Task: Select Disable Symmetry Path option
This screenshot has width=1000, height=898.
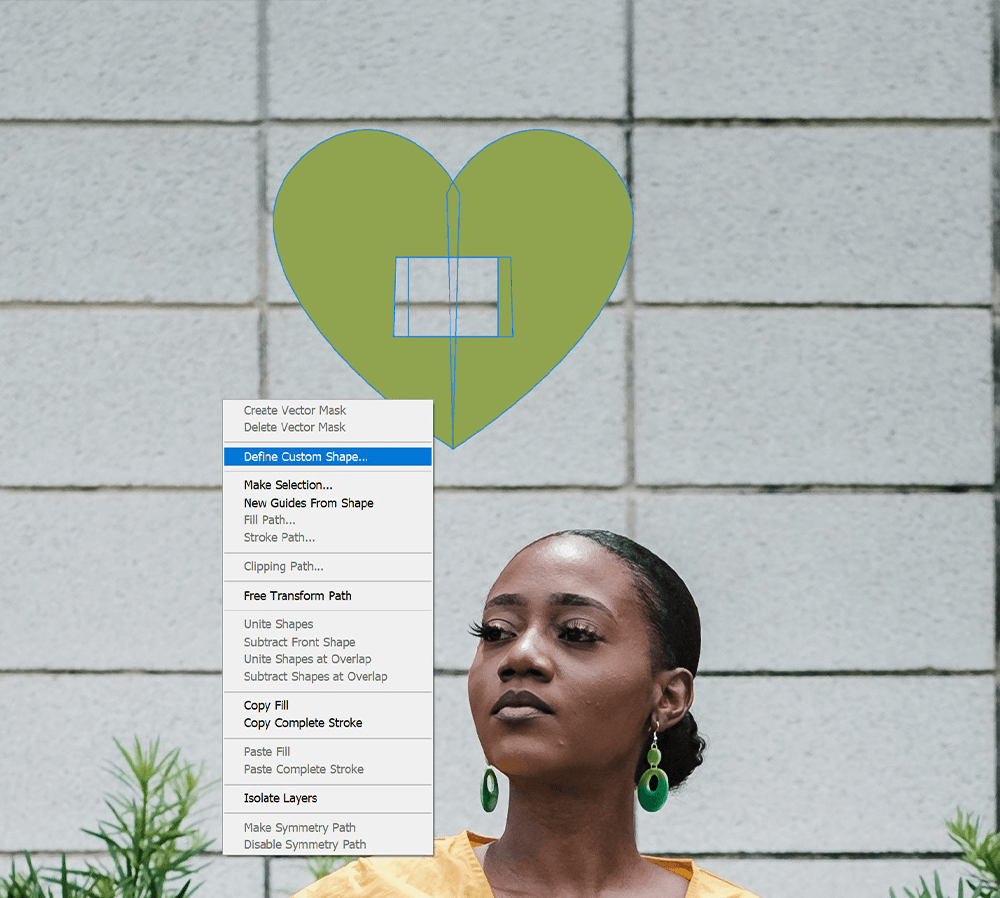Action: point(328,845)
